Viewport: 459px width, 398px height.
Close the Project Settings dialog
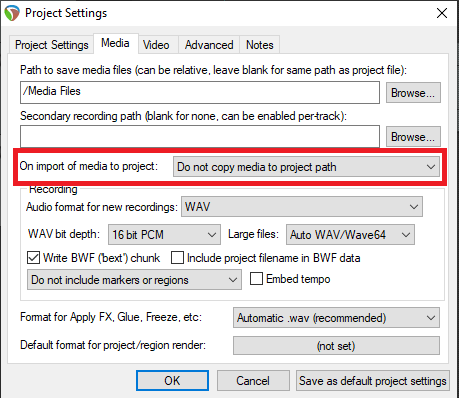click(442, 13)
